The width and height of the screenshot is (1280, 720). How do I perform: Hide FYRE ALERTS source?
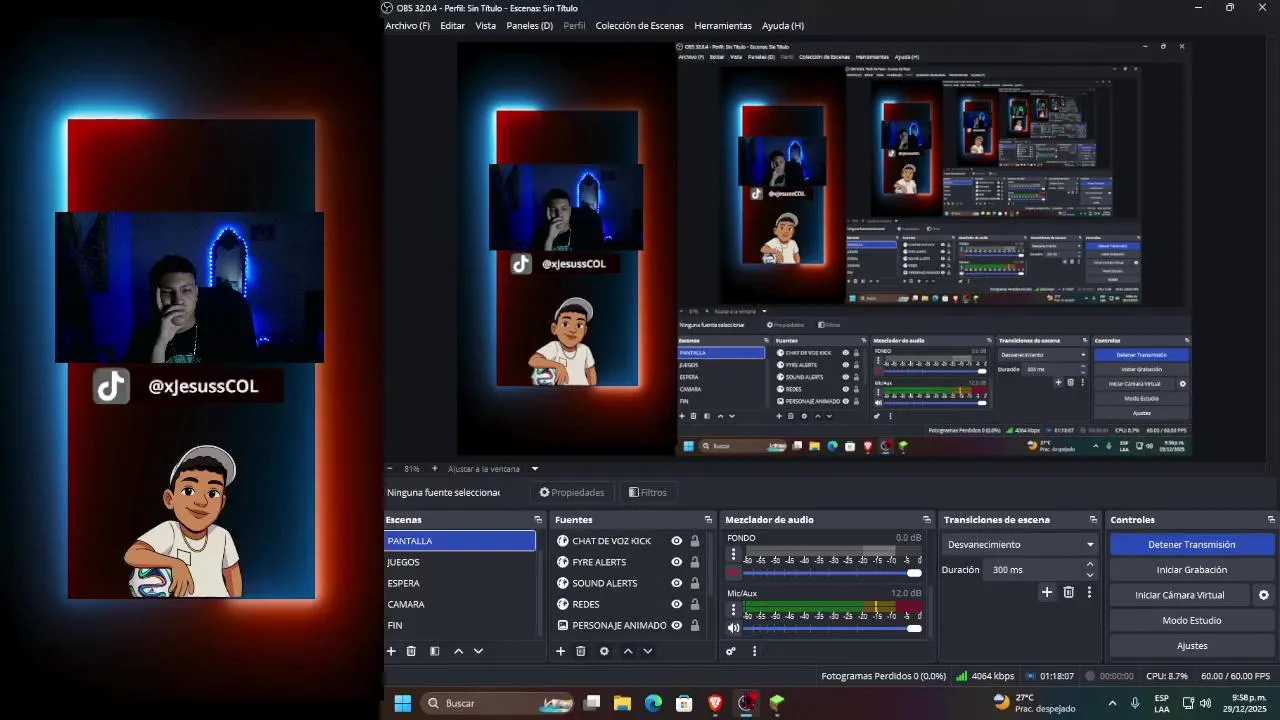[676, 562]
